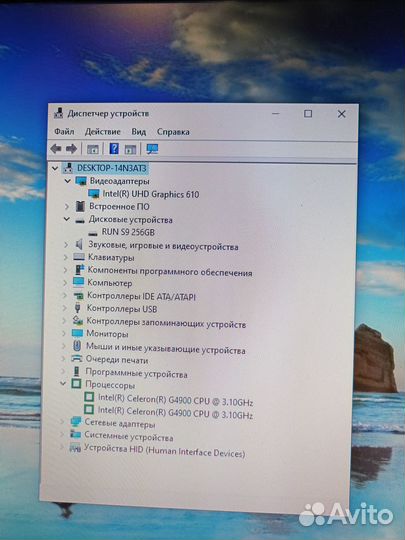Screen dimensions: 405x540
Task: Click the RUN S9 256GB disk icon
Action: (93, 233)
